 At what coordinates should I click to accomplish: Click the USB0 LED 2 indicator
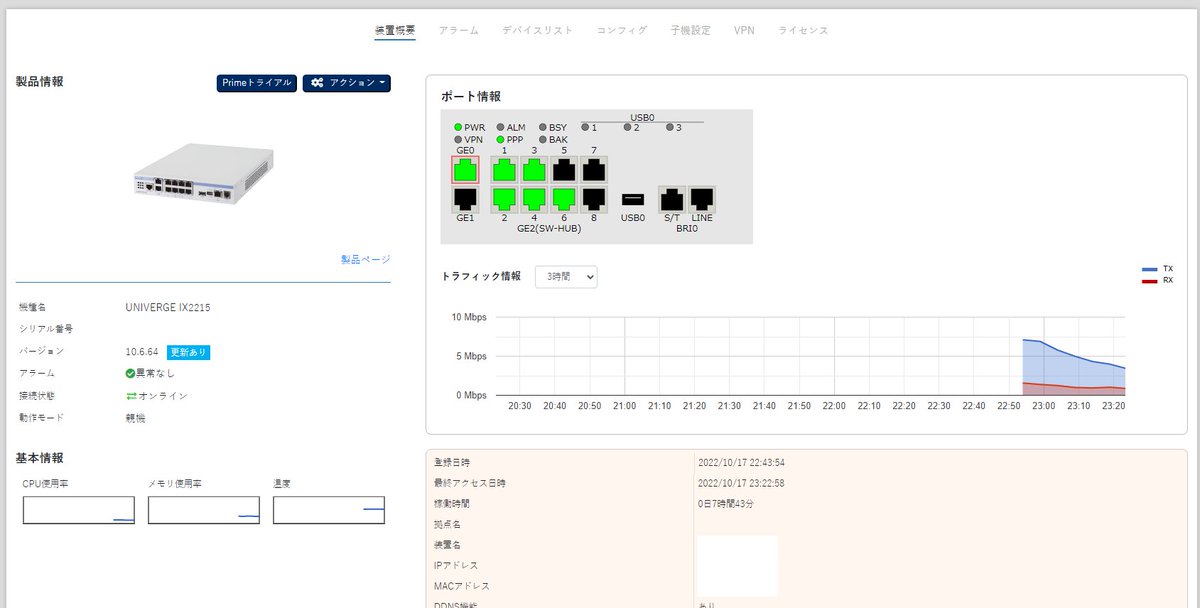tap(627, 127)
